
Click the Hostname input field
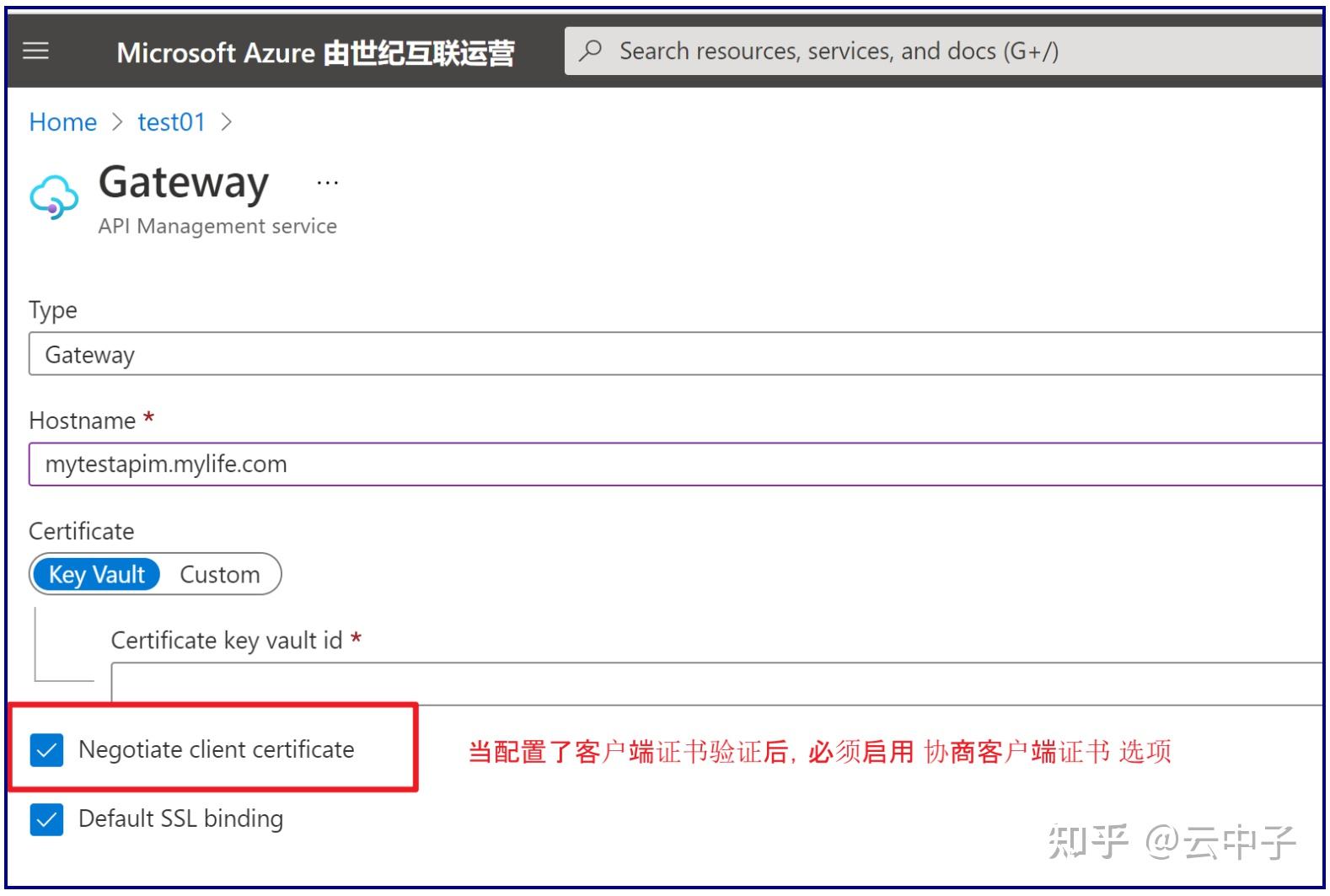point(676,464)
